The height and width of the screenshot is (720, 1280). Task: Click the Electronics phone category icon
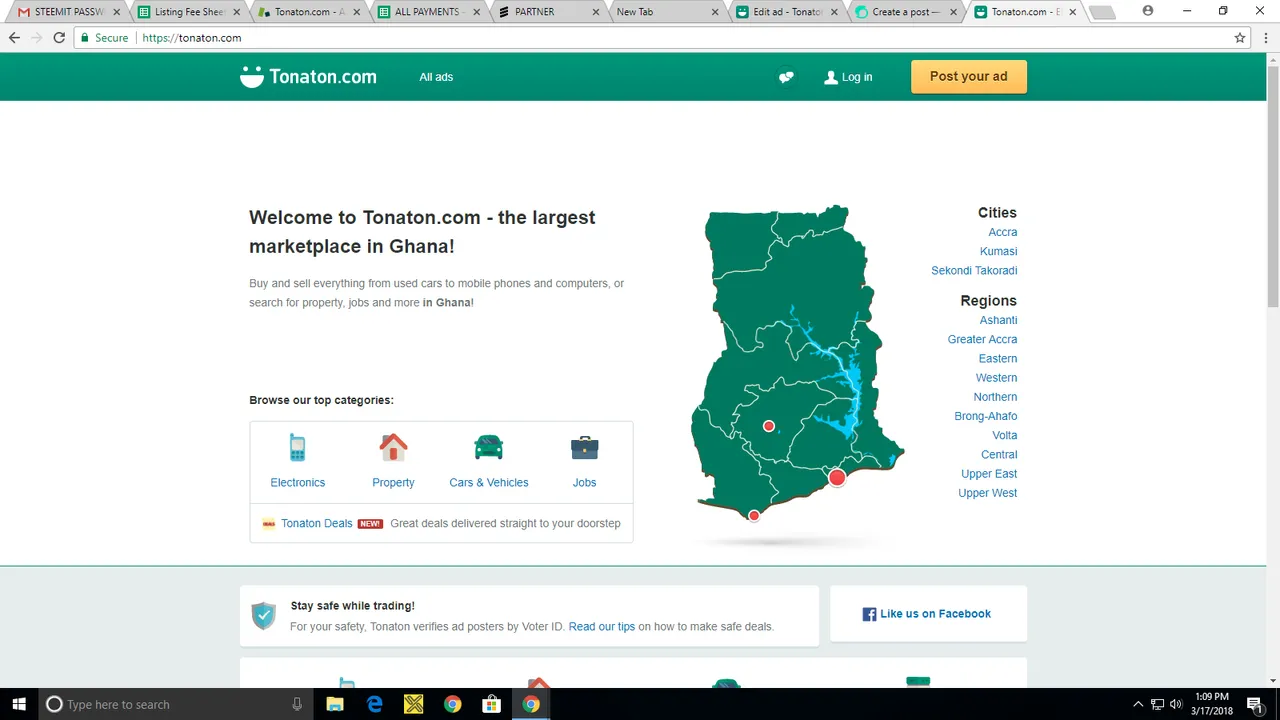coord(297,448)
